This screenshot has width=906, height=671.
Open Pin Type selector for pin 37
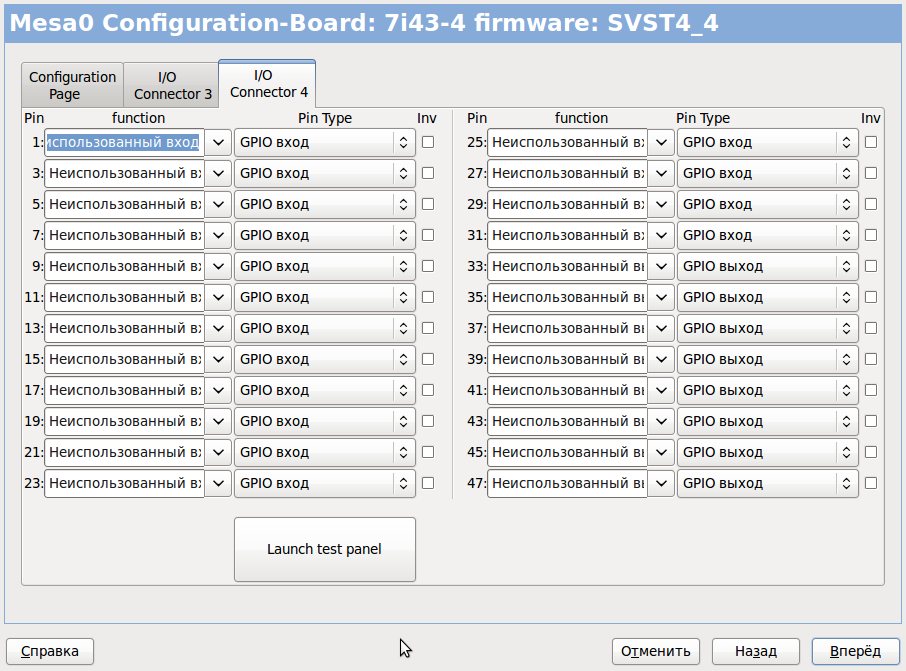pyautogui.click(x=768, y=328)
